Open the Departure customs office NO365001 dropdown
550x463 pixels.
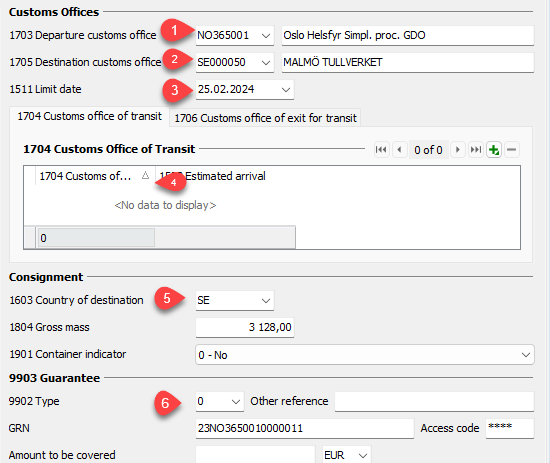(x=266, y=35)
